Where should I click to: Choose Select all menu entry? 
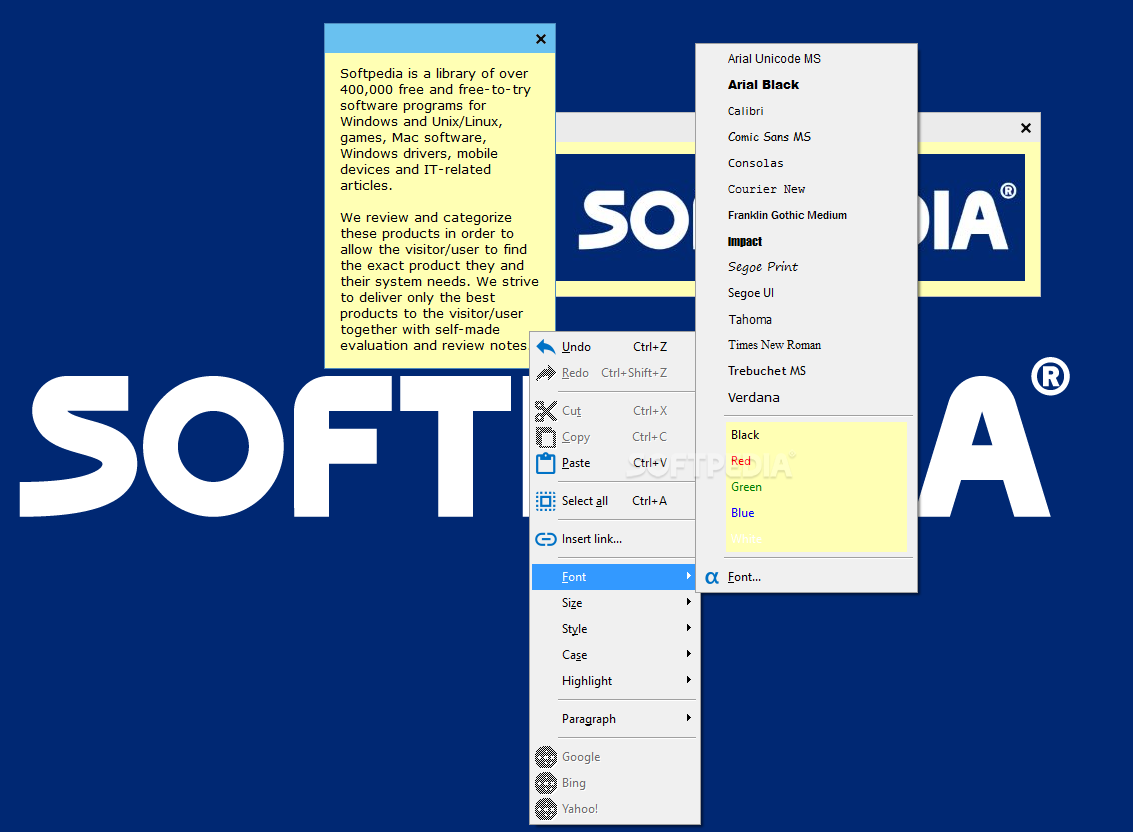pos(613,501)
